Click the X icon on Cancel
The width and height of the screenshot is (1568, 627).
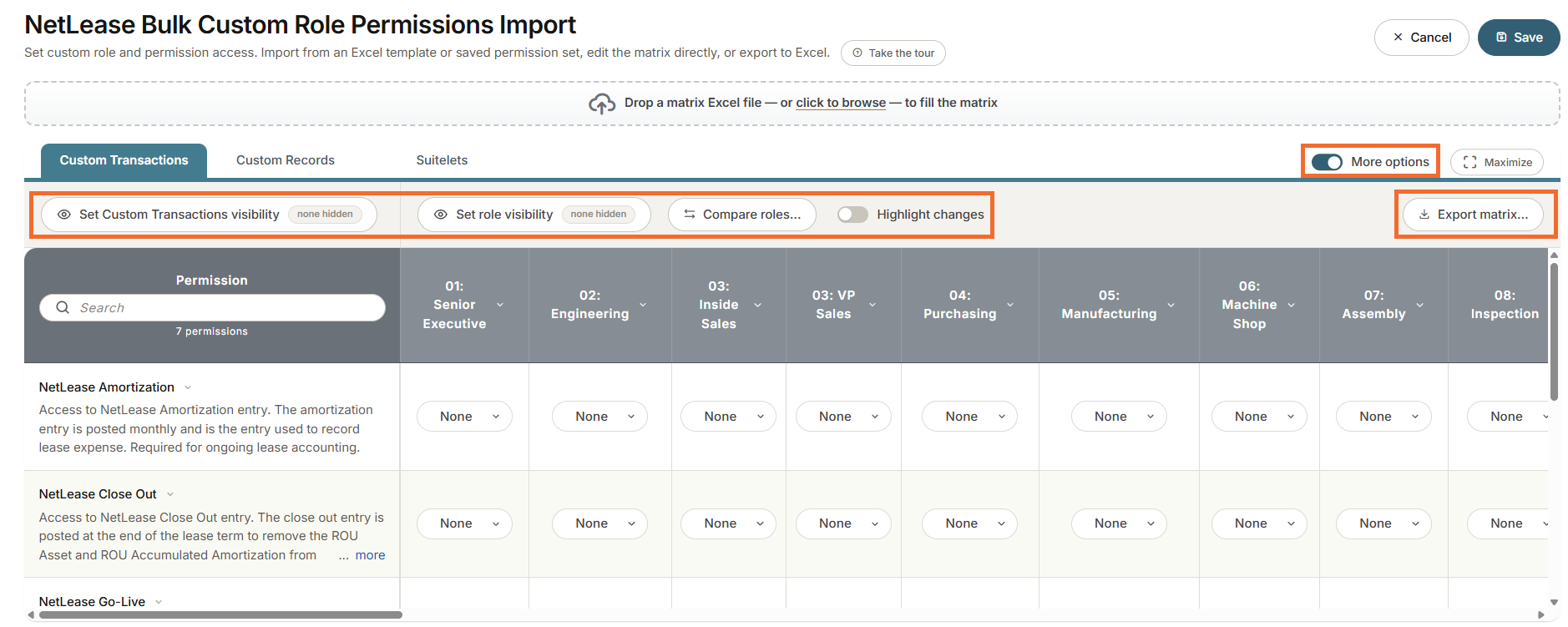[1398, 37]
